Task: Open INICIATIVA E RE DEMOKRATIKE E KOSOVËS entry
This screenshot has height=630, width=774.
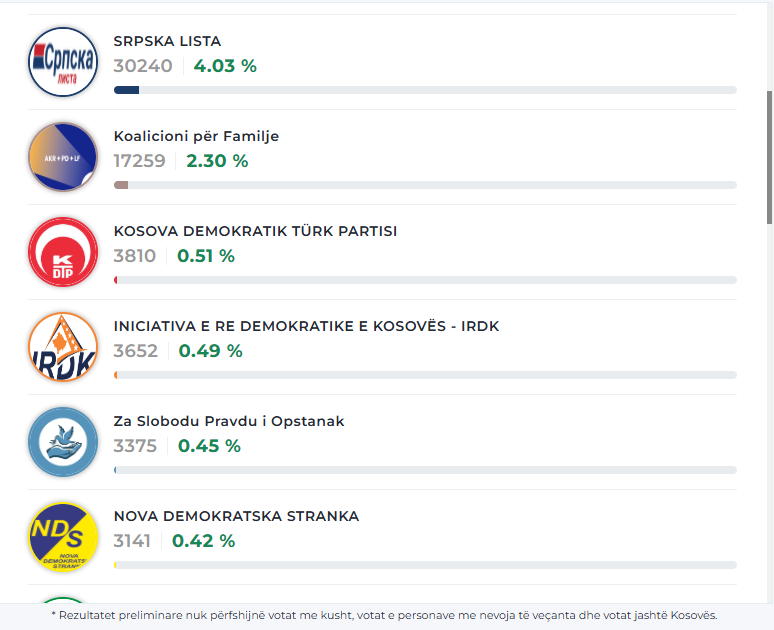Action: 306,326
